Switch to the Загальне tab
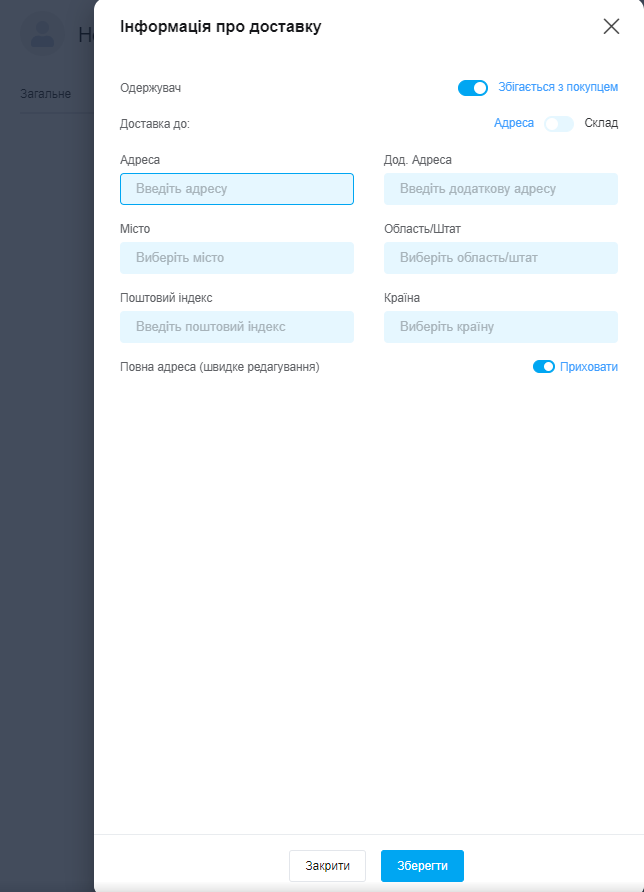Screen dimensions: 644x892 tap(46, 94)
